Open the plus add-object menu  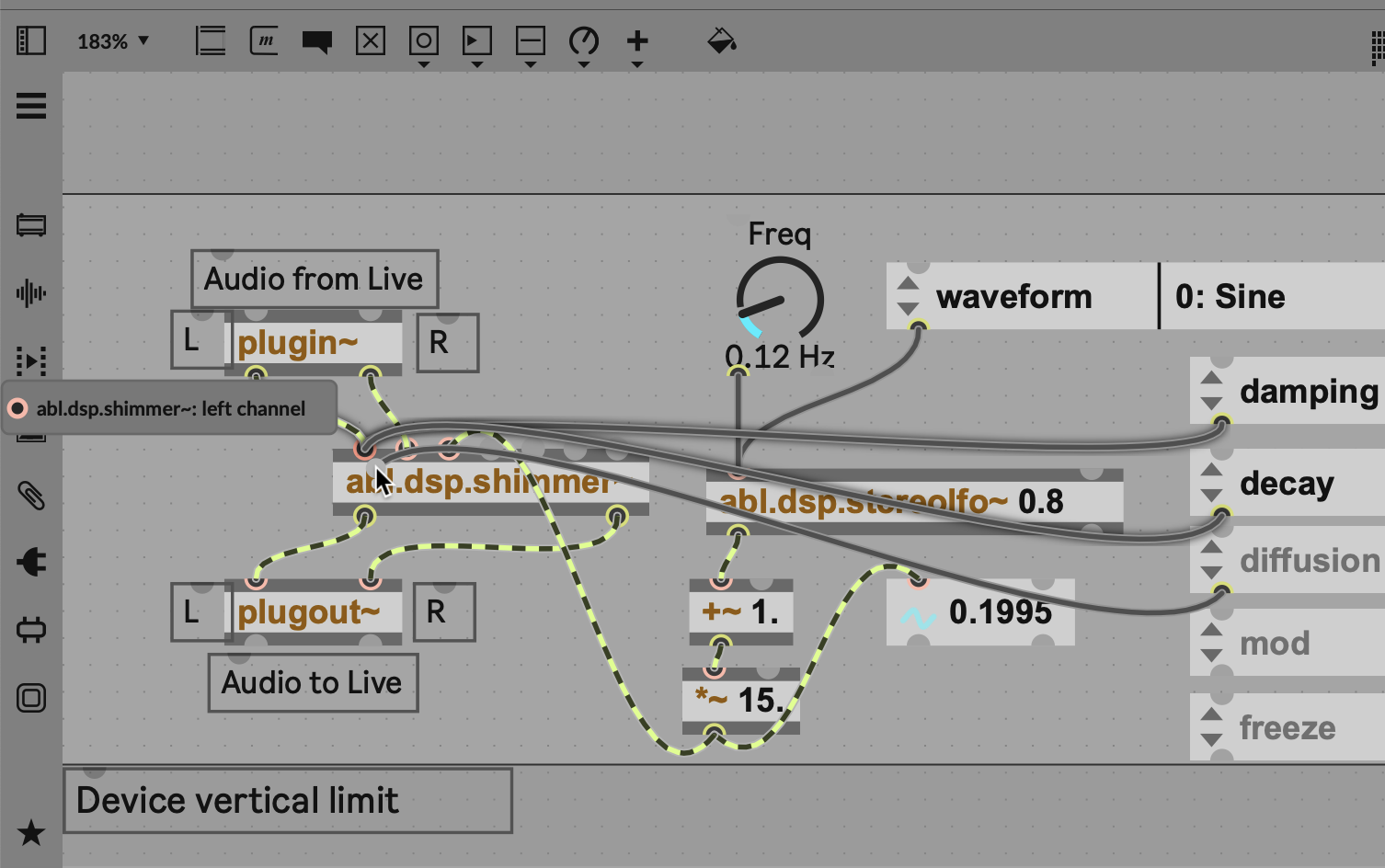click(x=637, y=41)
